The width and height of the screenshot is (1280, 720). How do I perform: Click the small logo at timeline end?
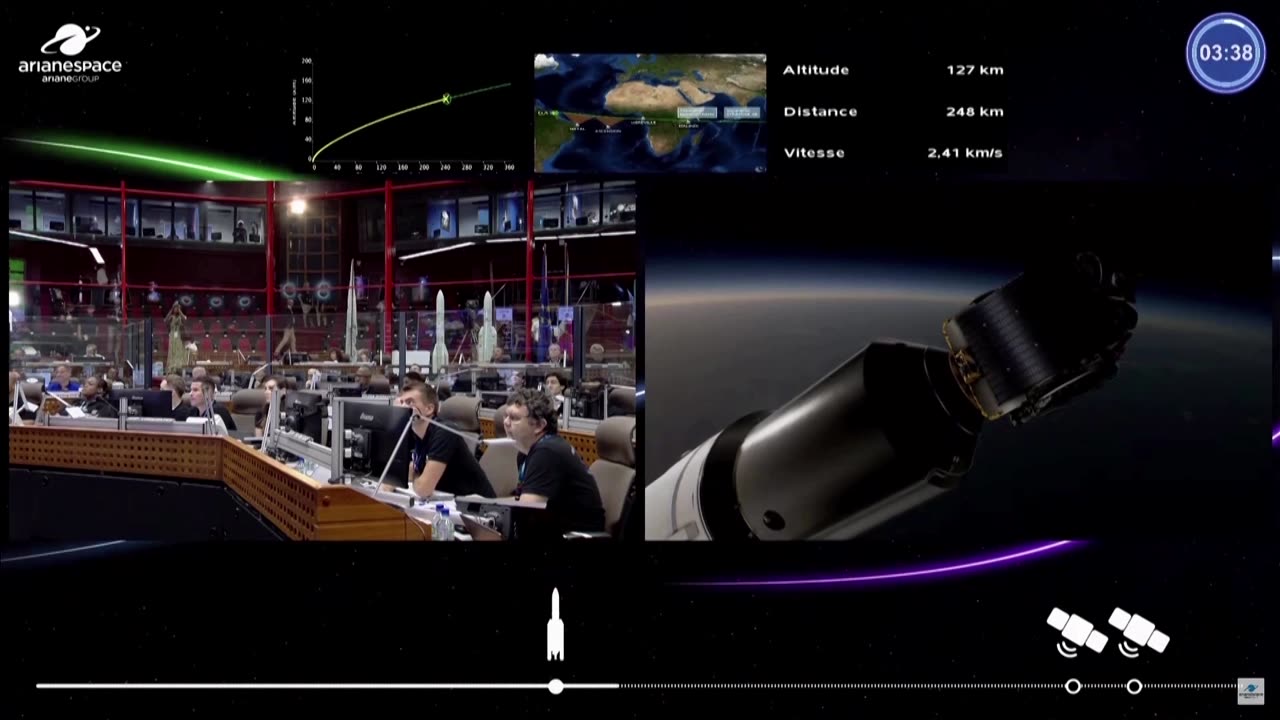point(1251,690)
